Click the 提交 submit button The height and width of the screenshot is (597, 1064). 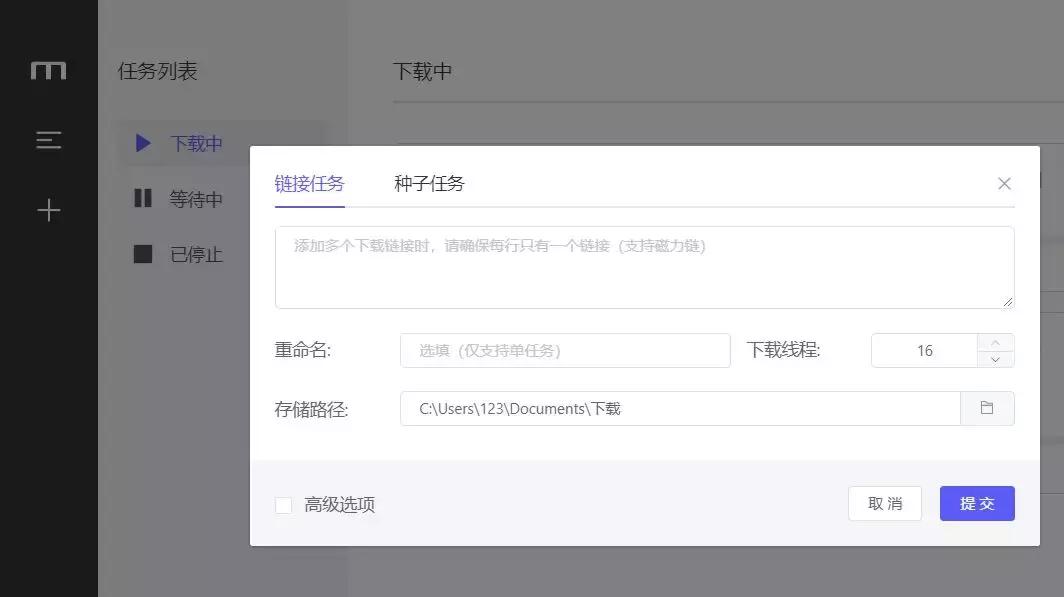[976, 503]
